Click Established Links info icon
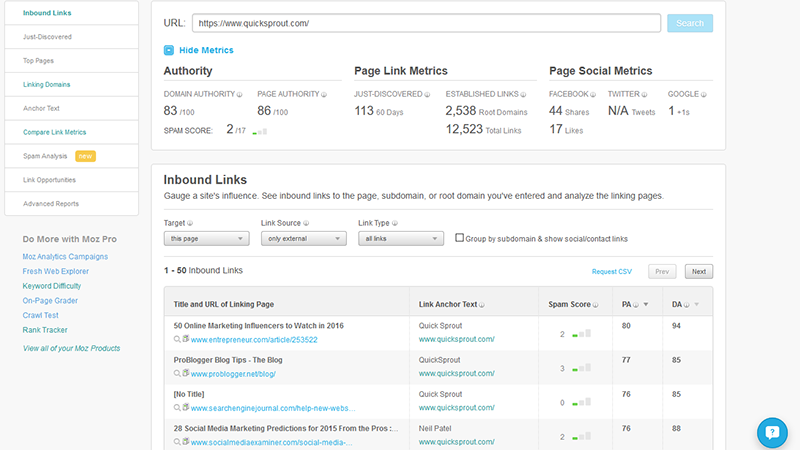Image resolution: width=800 pixels, height=450 pixels. pyautogui.click(x=523, y=94)
